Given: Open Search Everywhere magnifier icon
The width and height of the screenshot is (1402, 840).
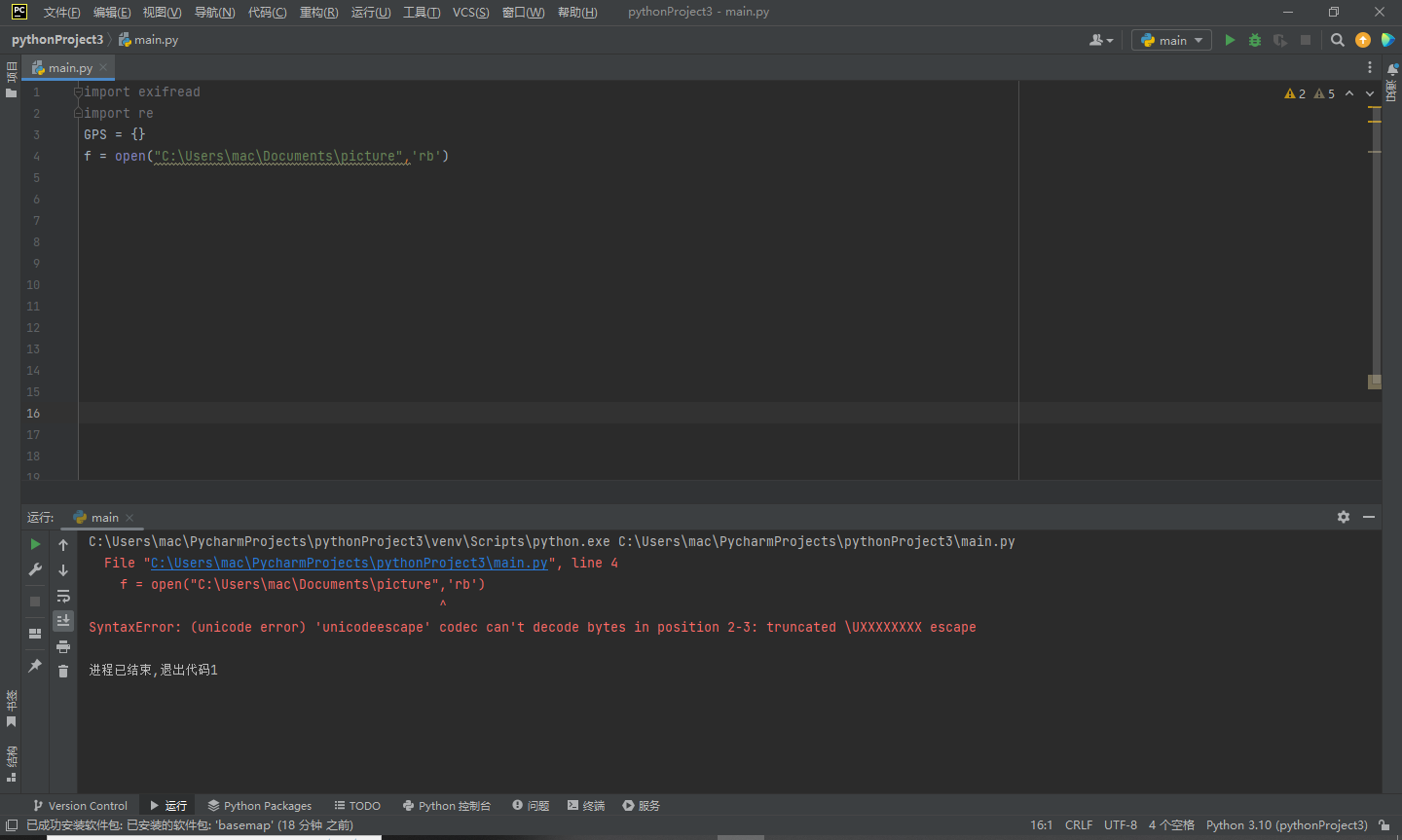Looking at the screenshot, I should 1338,40.
